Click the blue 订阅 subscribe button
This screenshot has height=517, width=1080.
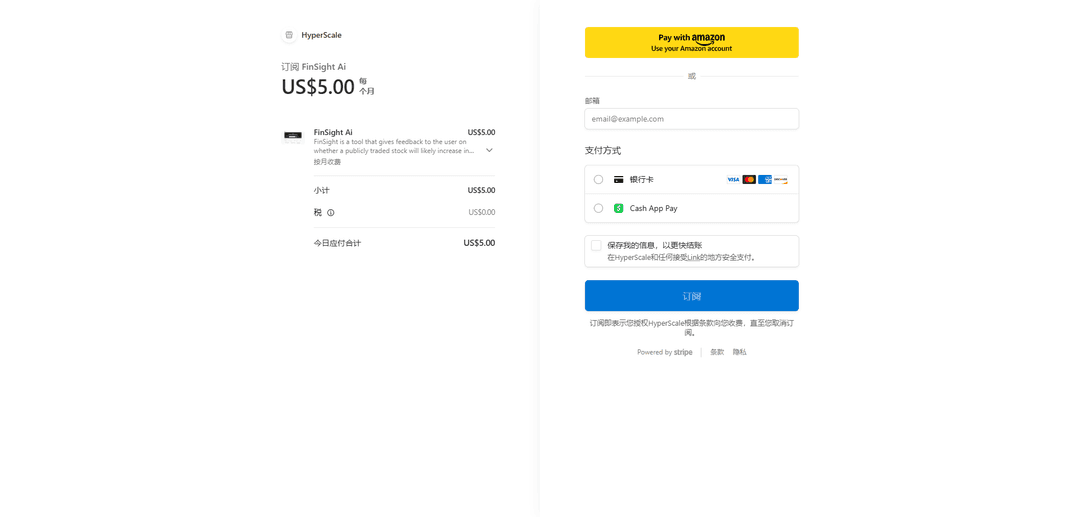[x=691, y=296]
